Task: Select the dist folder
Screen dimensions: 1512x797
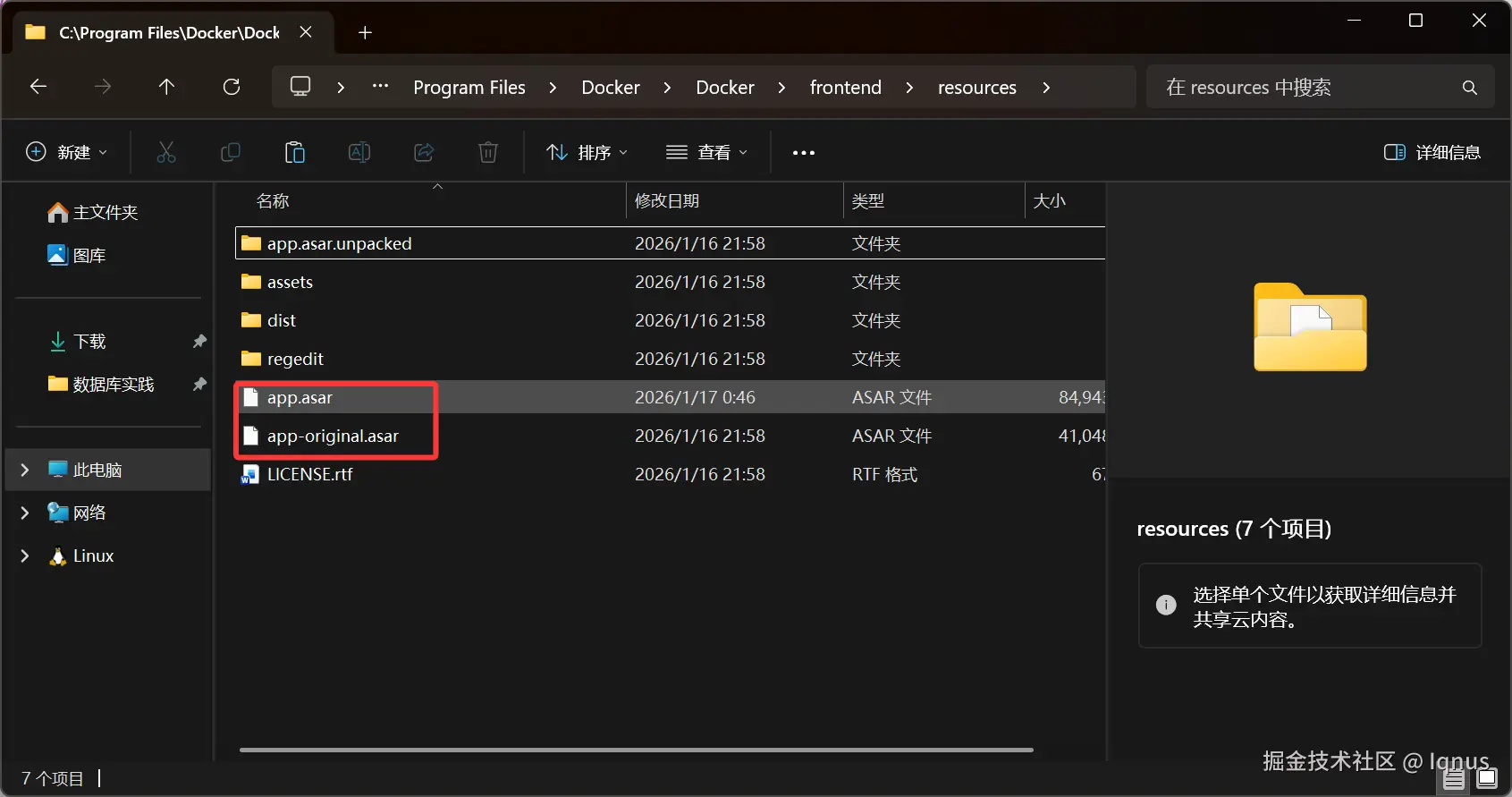Action: 671,320
